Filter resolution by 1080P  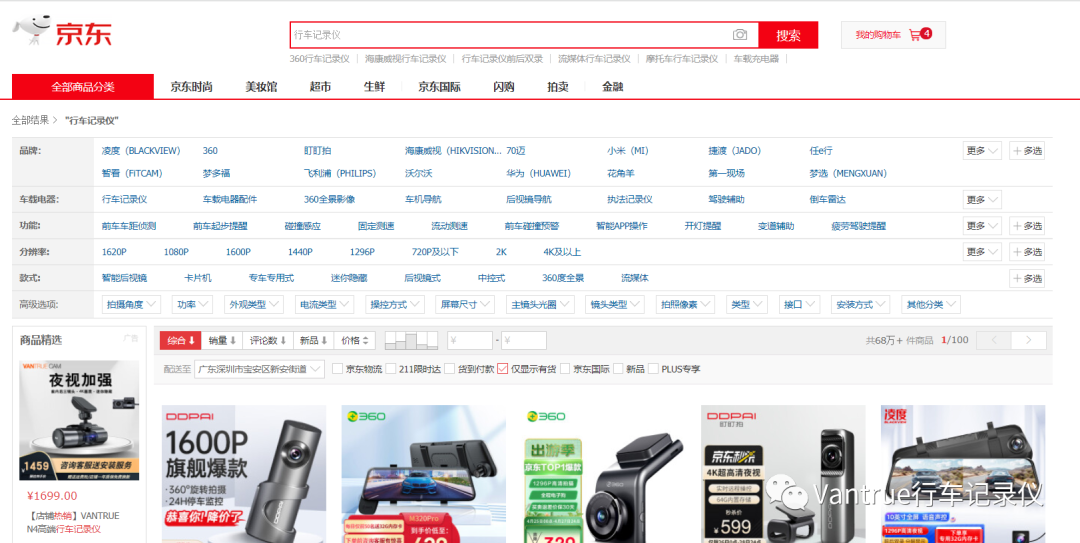coord(176,252)
